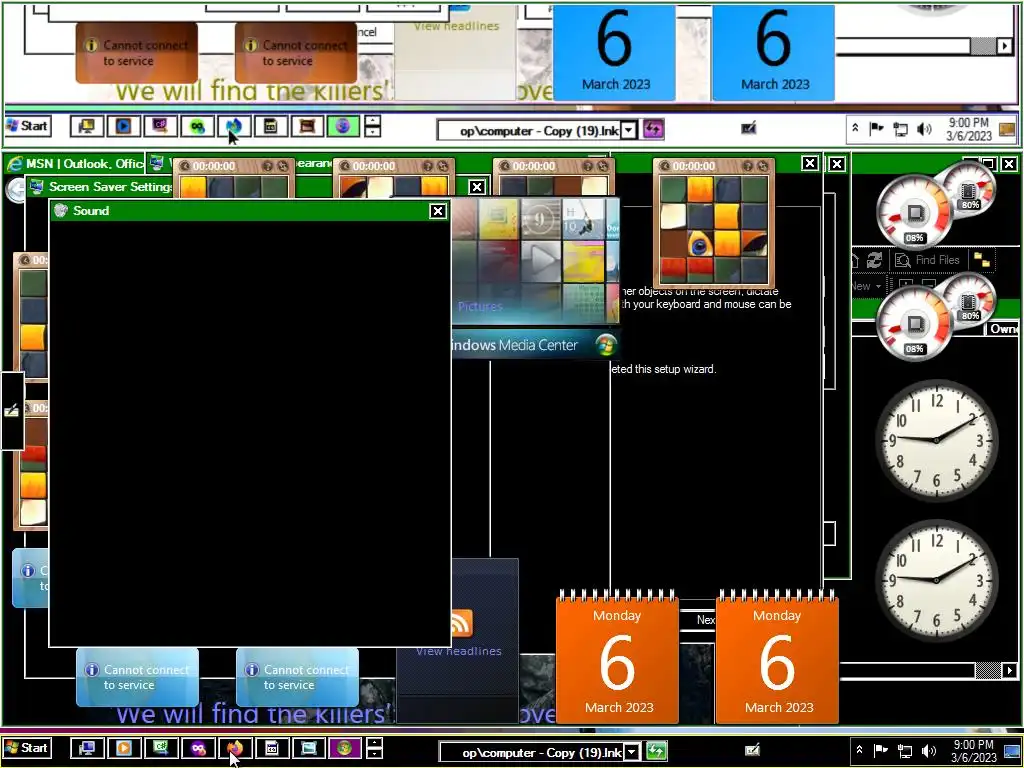The height and width of the screenshot is (768, 1024).
Task: Click the left blue Cannot connect to service gadget
Action: tap(137, 677)
